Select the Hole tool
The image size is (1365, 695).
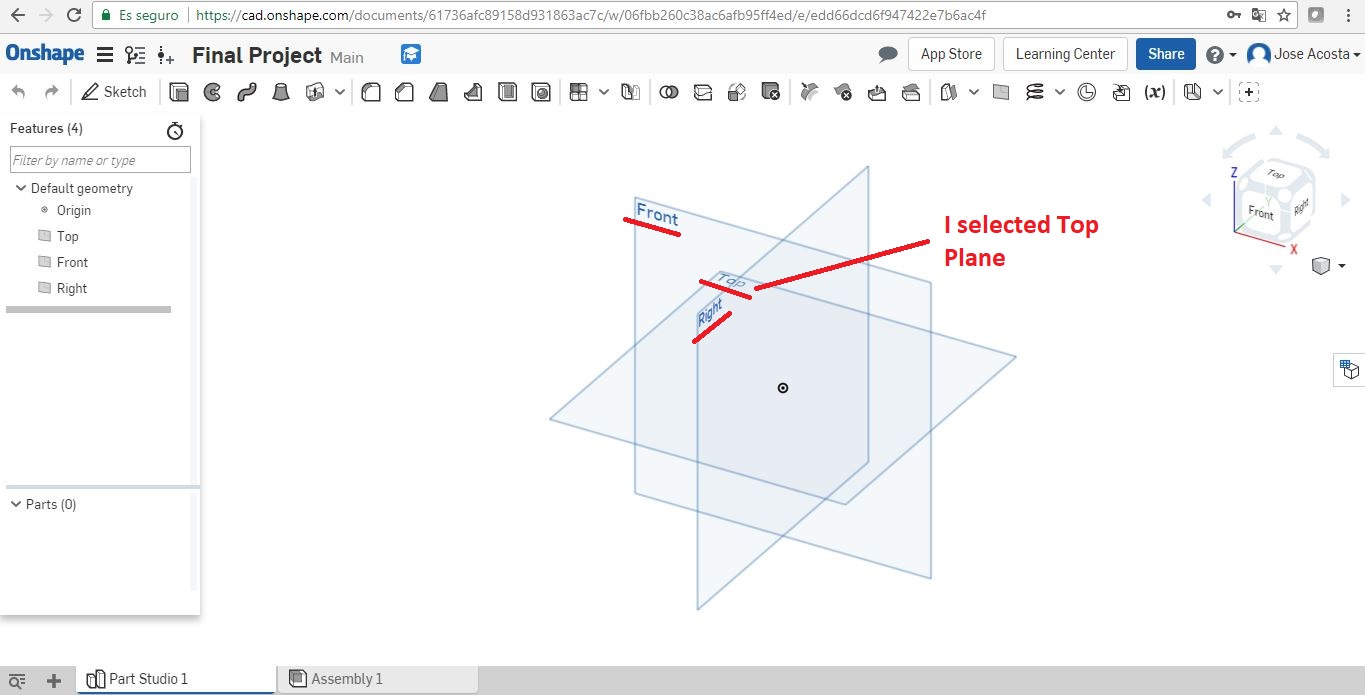pos(541,92)
